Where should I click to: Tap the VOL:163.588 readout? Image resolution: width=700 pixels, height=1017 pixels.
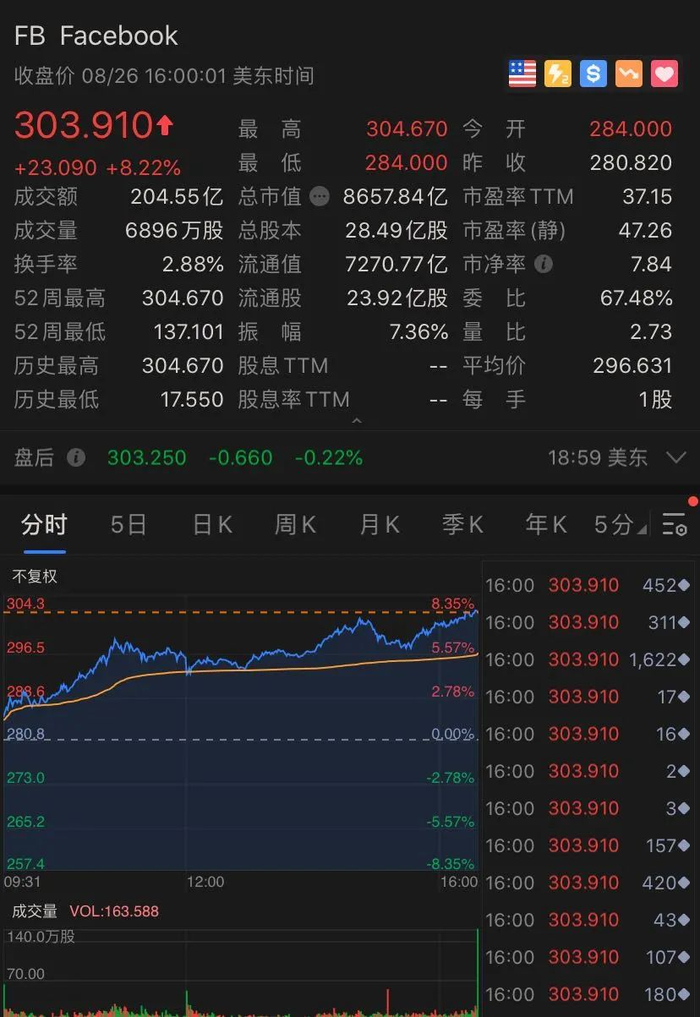[114, 911]
